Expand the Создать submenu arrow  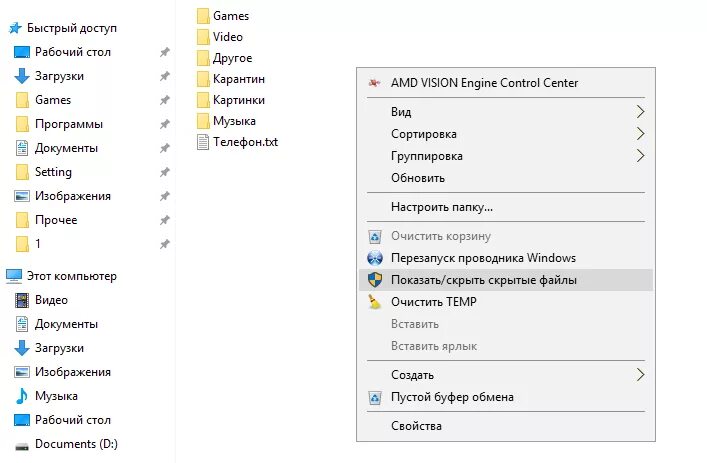coord(640,375)
